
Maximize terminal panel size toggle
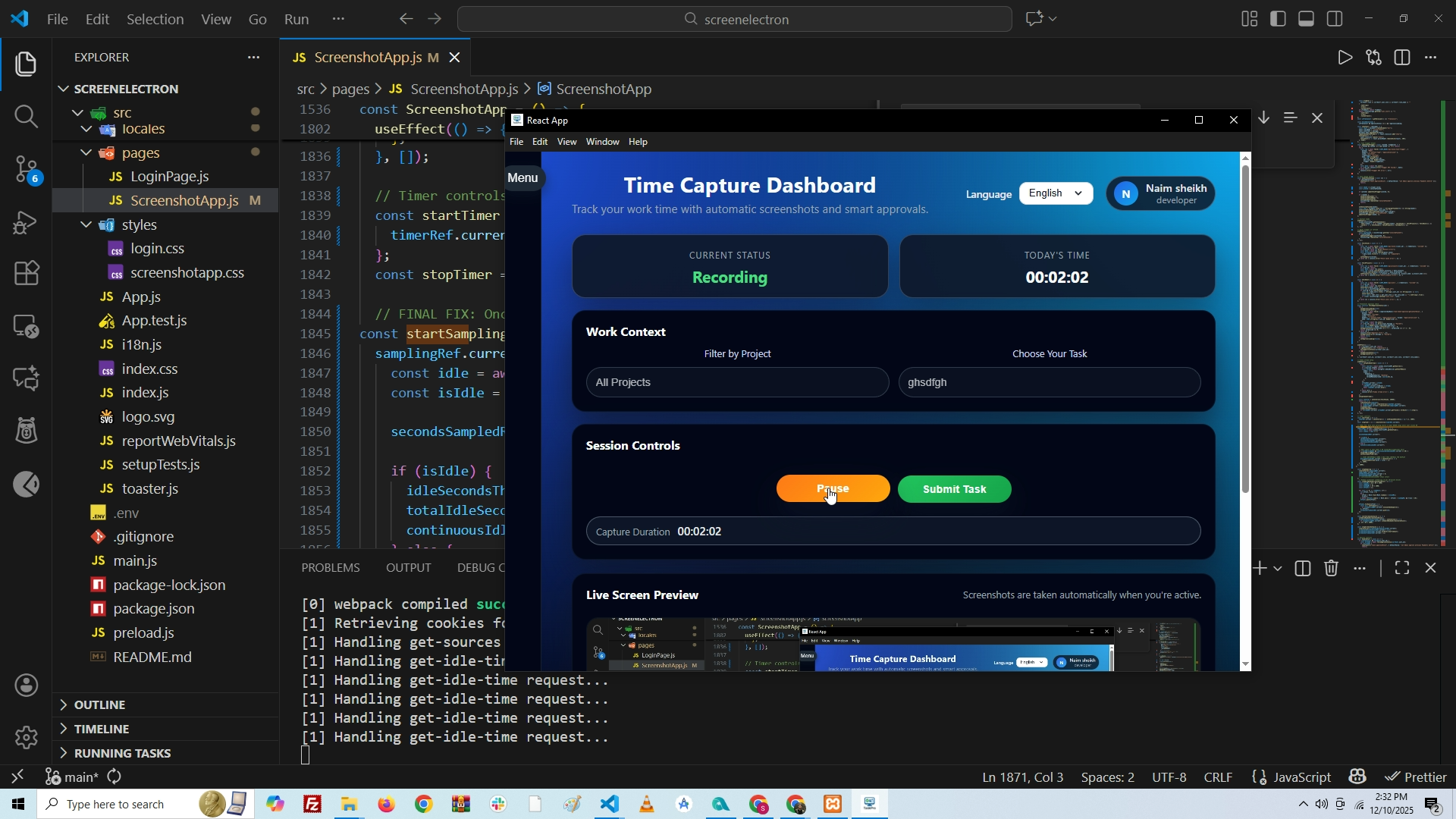(x=1401, y=568)
